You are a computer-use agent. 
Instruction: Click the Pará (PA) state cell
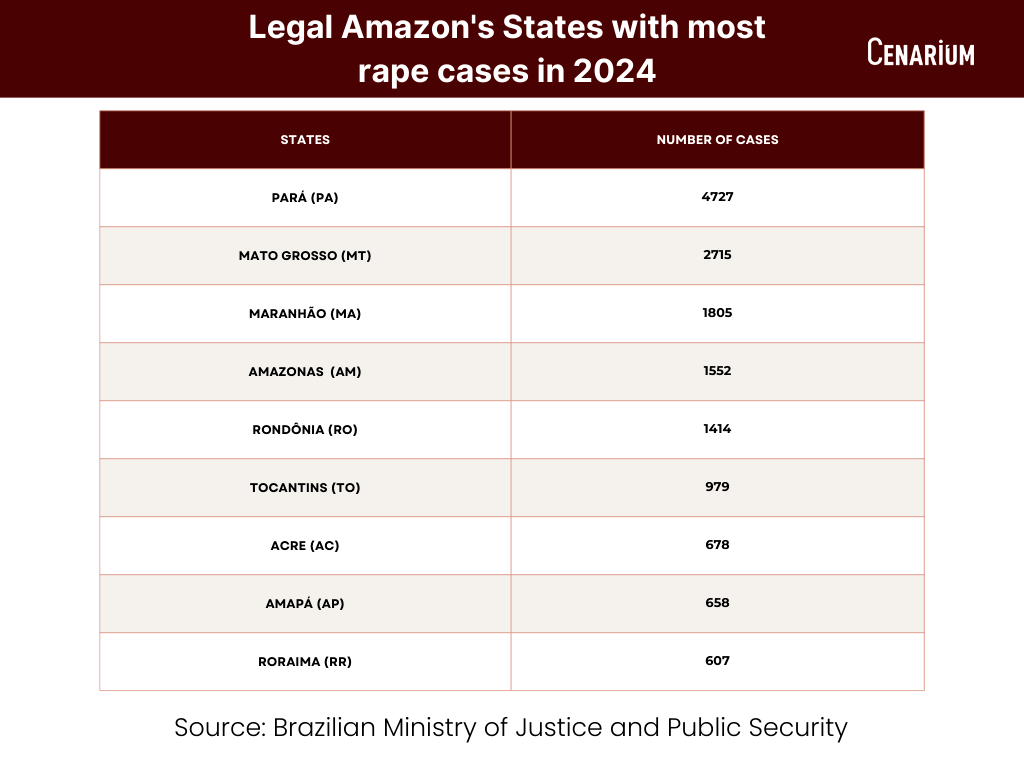click(x=305, y=198)
